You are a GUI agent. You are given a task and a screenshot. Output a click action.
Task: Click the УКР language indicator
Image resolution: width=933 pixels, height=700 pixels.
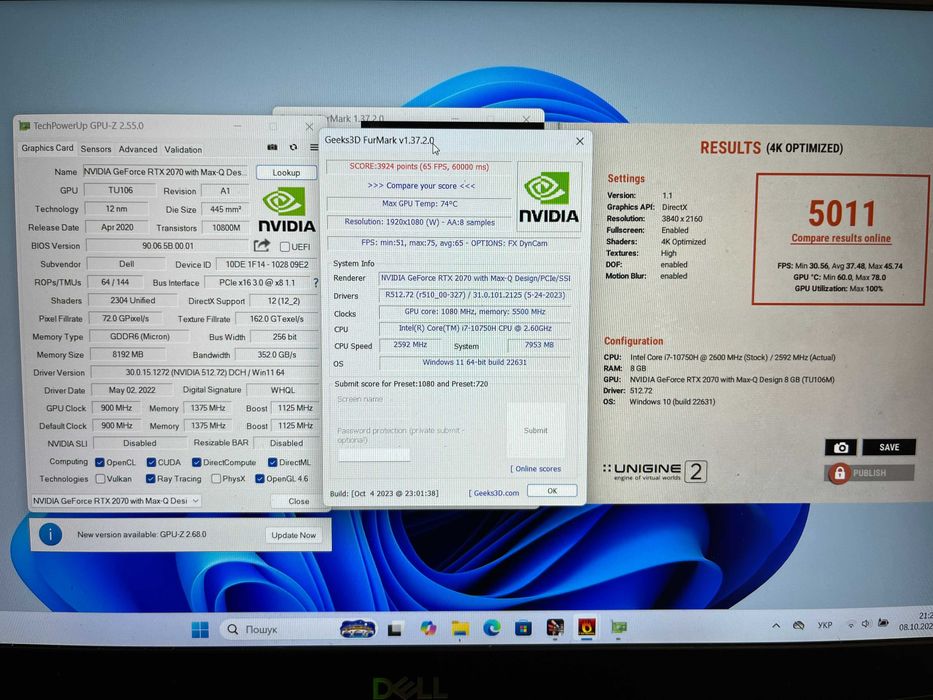tap(825, 625)
